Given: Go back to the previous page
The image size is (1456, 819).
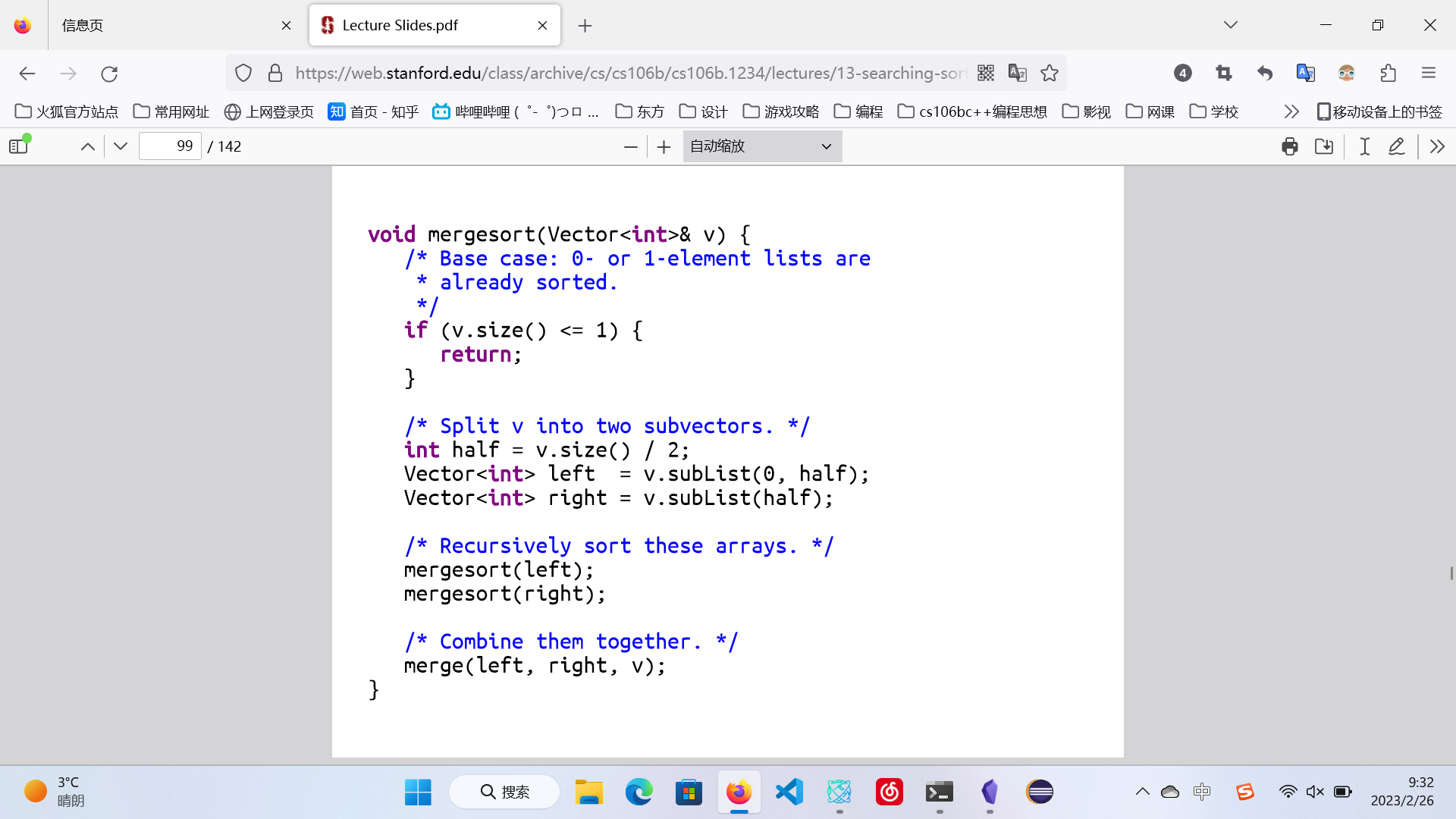Looking at the screenshot, I should tap(27, 74).
